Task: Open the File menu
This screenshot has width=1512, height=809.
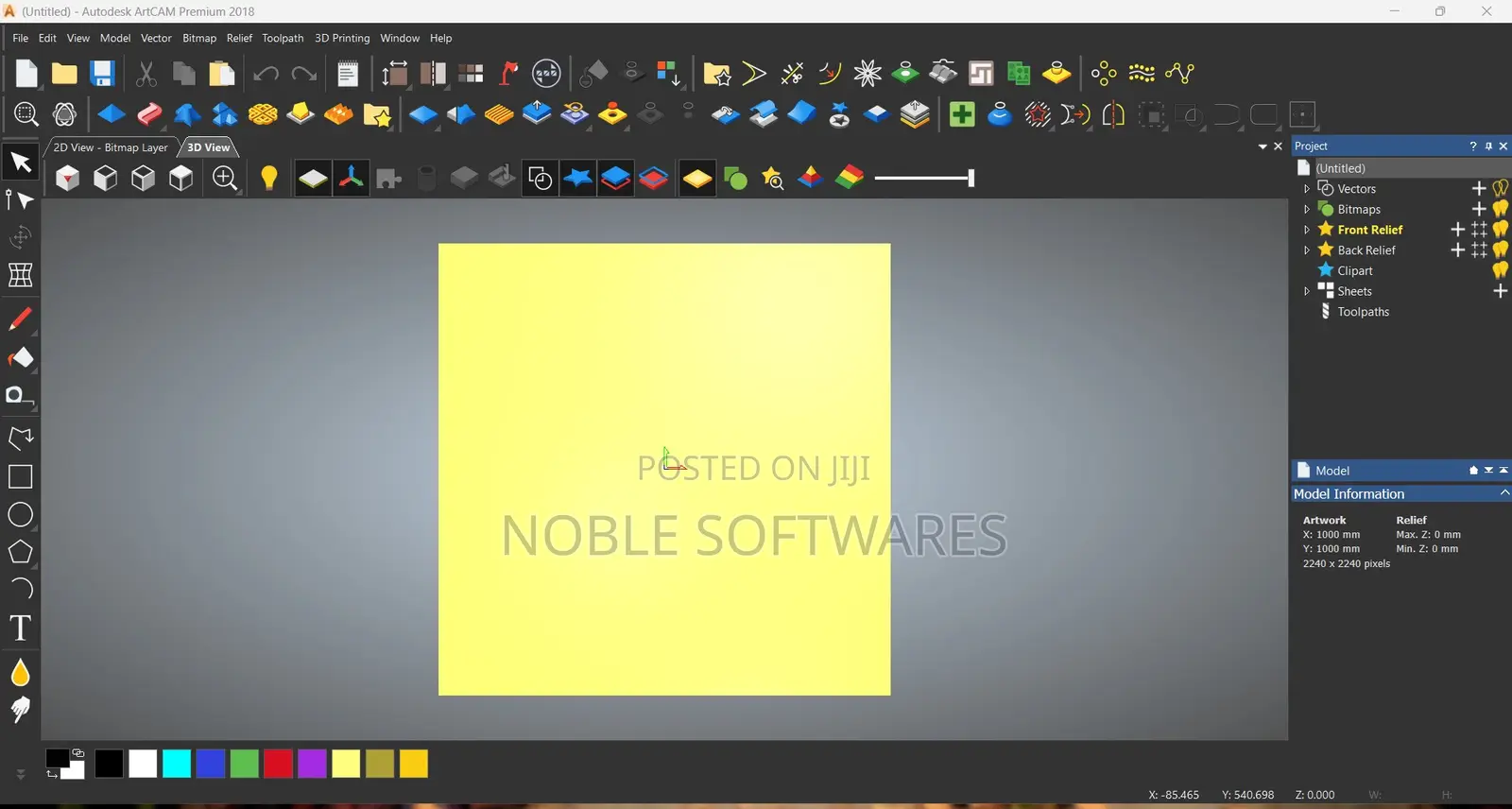Action: [20, 38]
